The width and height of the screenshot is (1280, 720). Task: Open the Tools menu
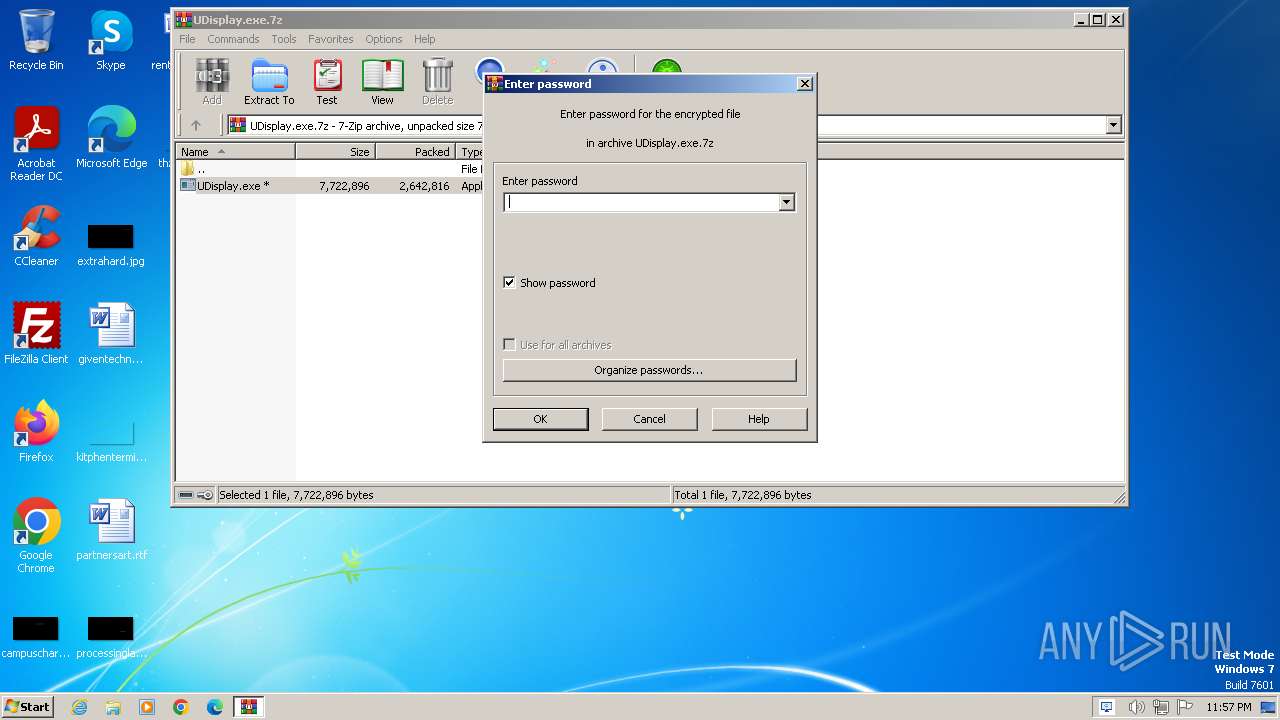tap(284, 39)
